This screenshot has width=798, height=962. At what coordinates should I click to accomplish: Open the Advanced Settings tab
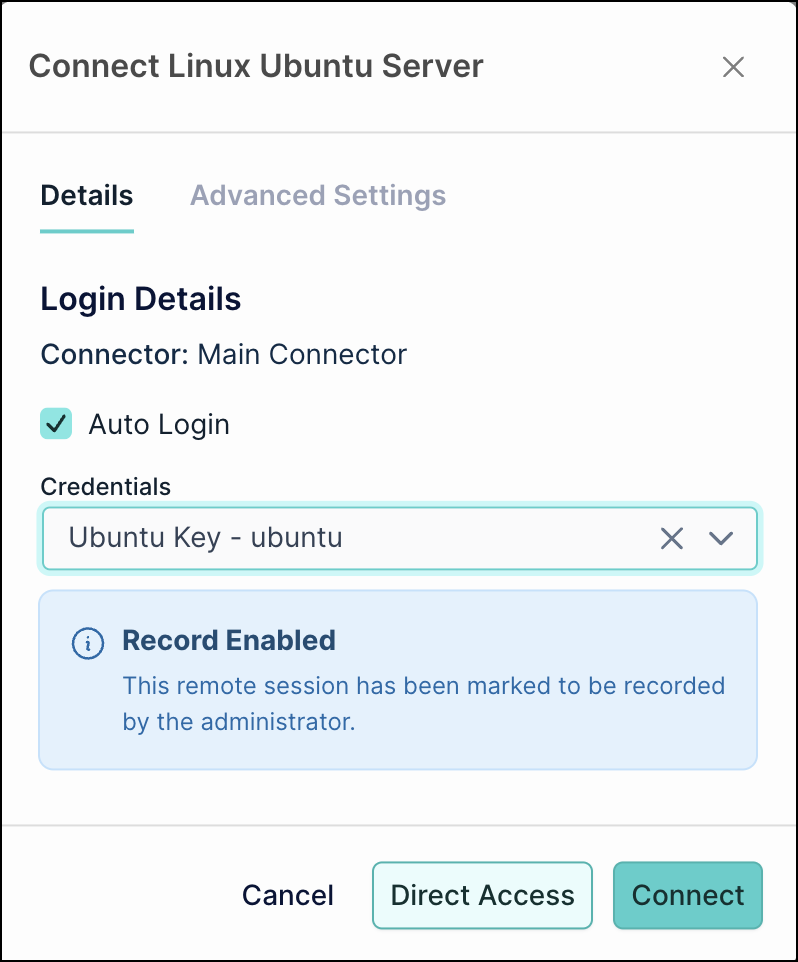(318, 195)
